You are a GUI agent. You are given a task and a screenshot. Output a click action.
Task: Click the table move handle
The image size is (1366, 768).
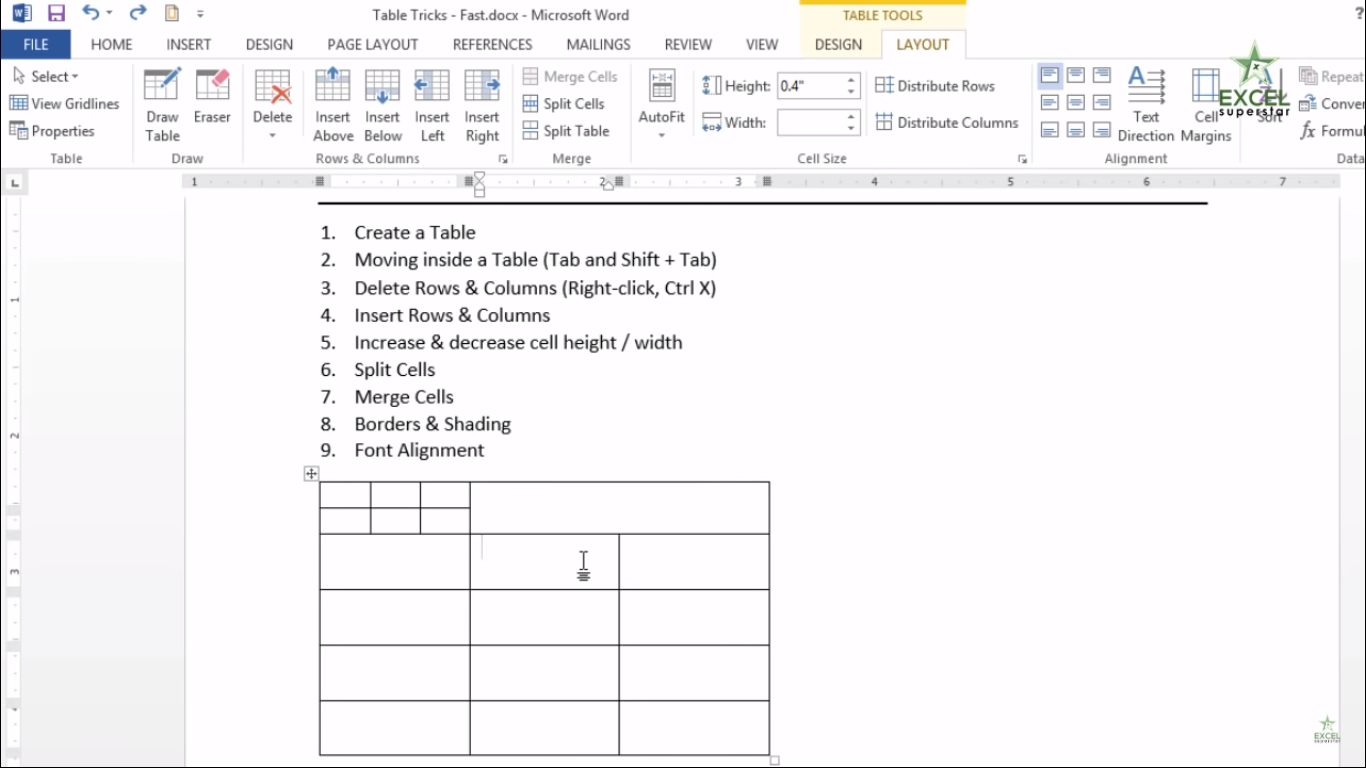(311, 474)
